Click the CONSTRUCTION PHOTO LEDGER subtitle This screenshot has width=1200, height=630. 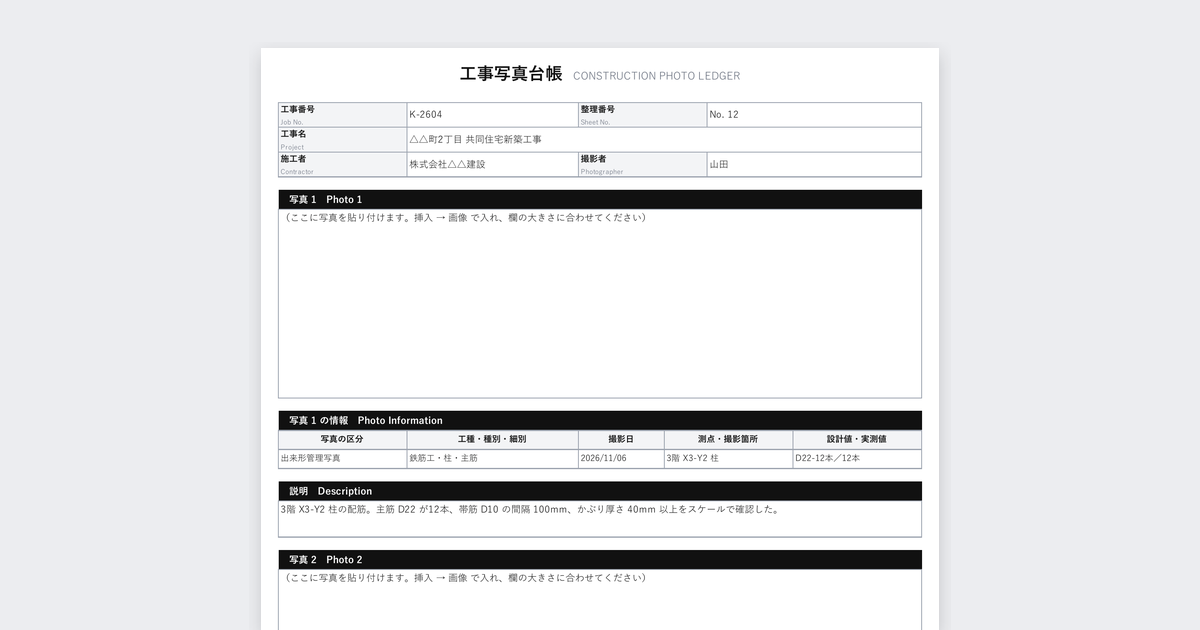[657, 76]
